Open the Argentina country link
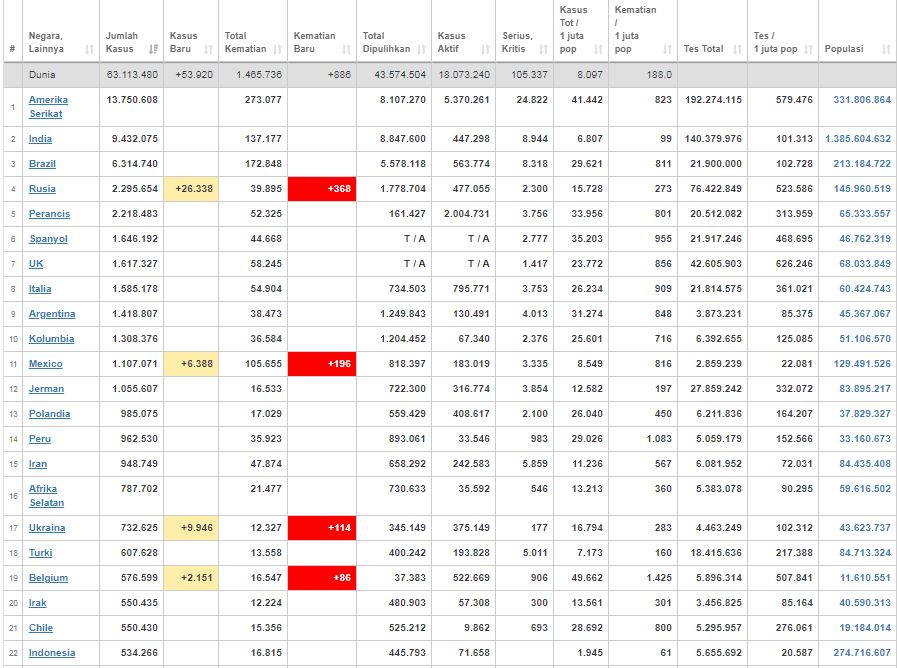 pyautogui.click(x=52, y=314)
